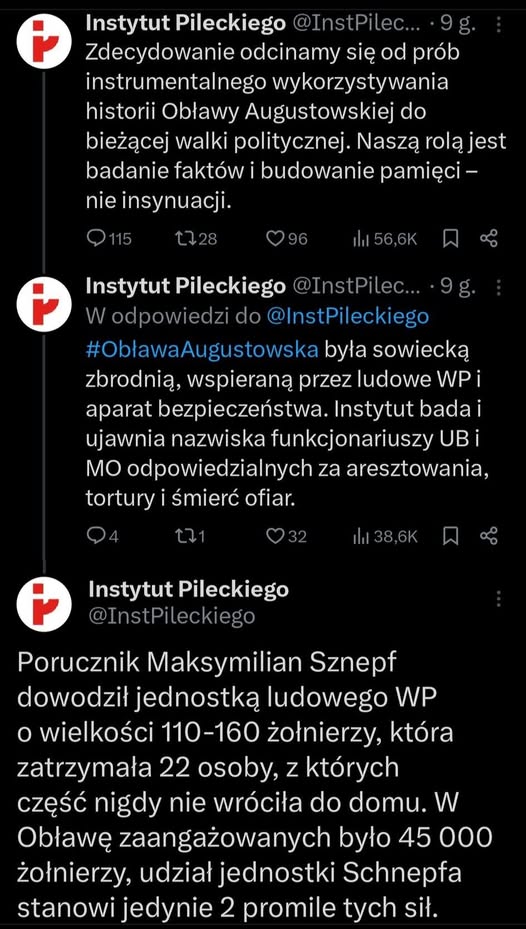Reply to second tweet with 4 comments
526x929 pixels.
point(103,536)
